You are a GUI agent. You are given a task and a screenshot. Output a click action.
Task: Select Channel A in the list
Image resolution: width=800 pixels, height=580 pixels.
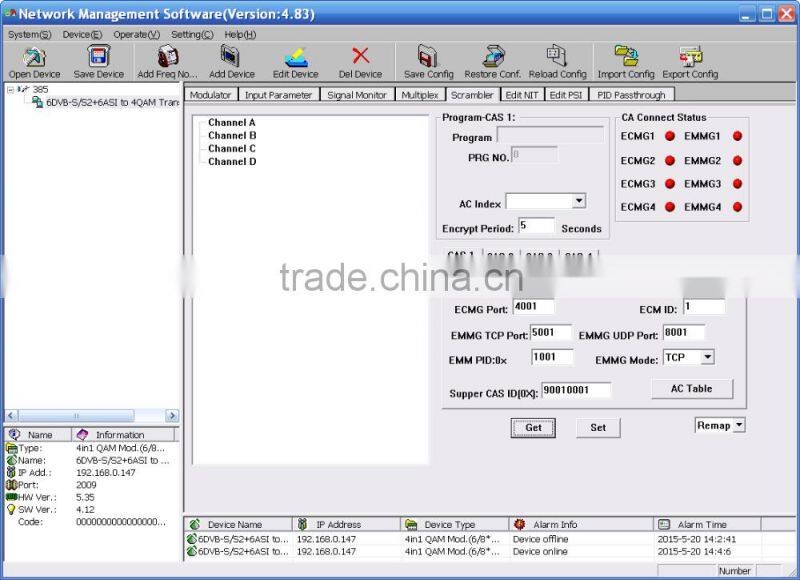(232, 122)
